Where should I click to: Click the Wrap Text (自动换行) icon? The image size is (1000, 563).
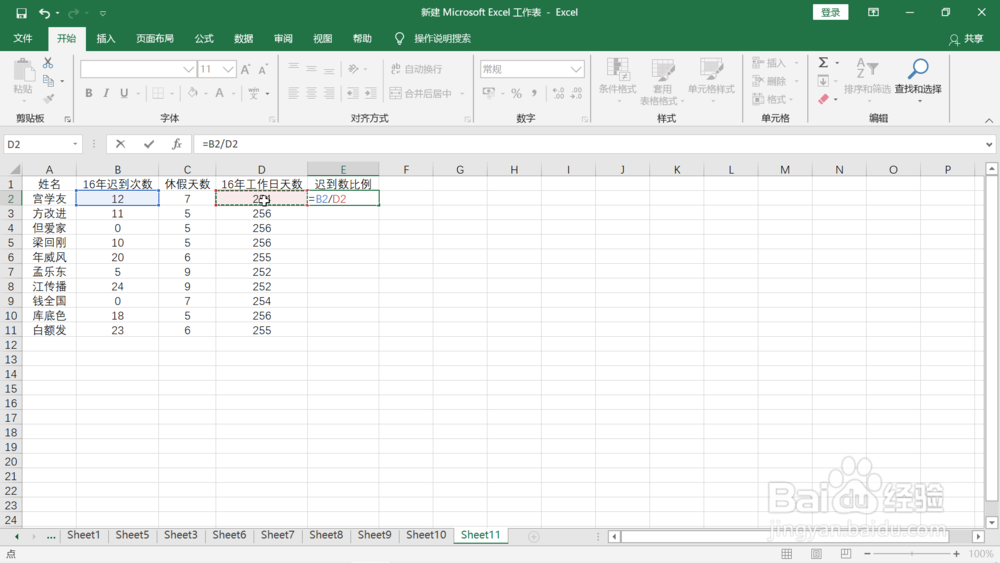395,69
